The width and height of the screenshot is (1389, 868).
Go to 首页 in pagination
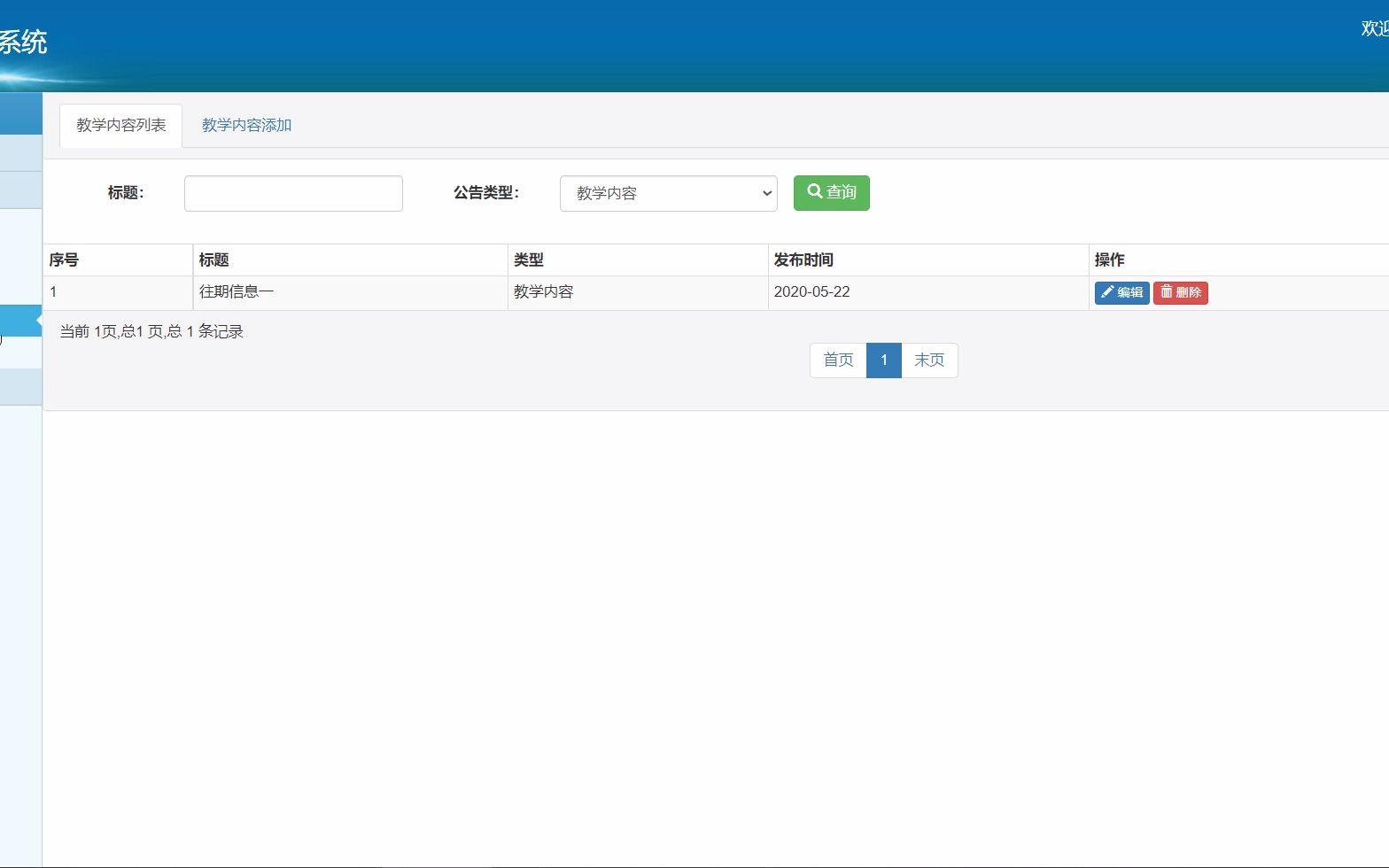(x=838, y=360)
